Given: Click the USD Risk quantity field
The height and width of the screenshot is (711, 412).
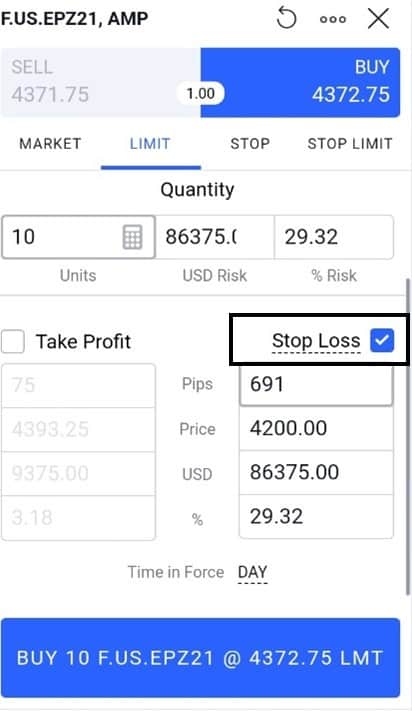Looking at the screenshot, I should (215, 237).
